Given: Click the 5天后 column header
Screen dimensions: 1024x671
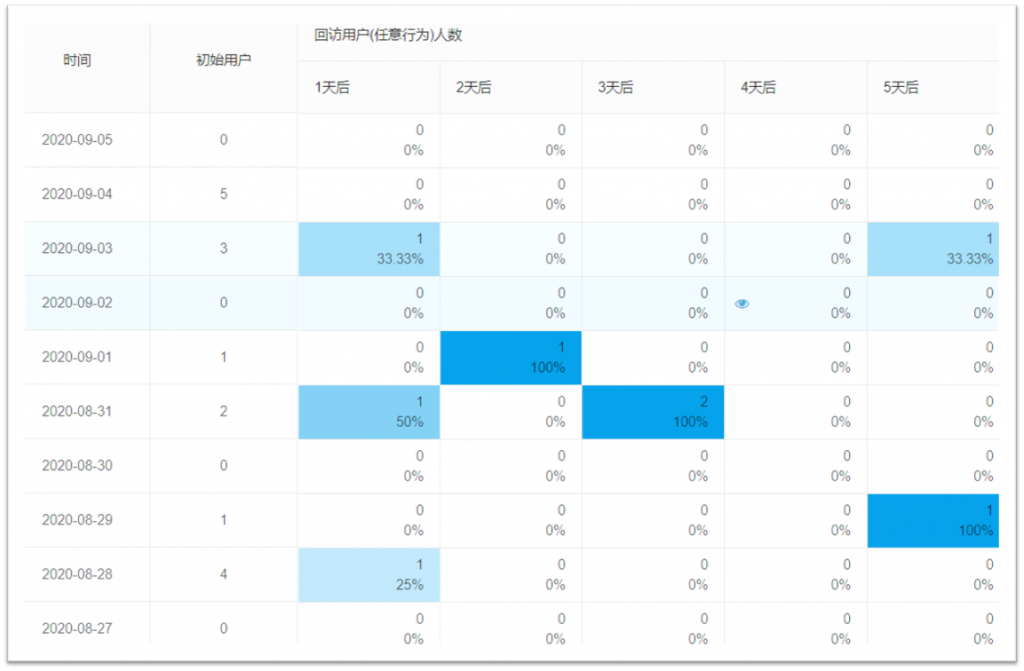Looking at the screenshot, I should coord(900,87).
